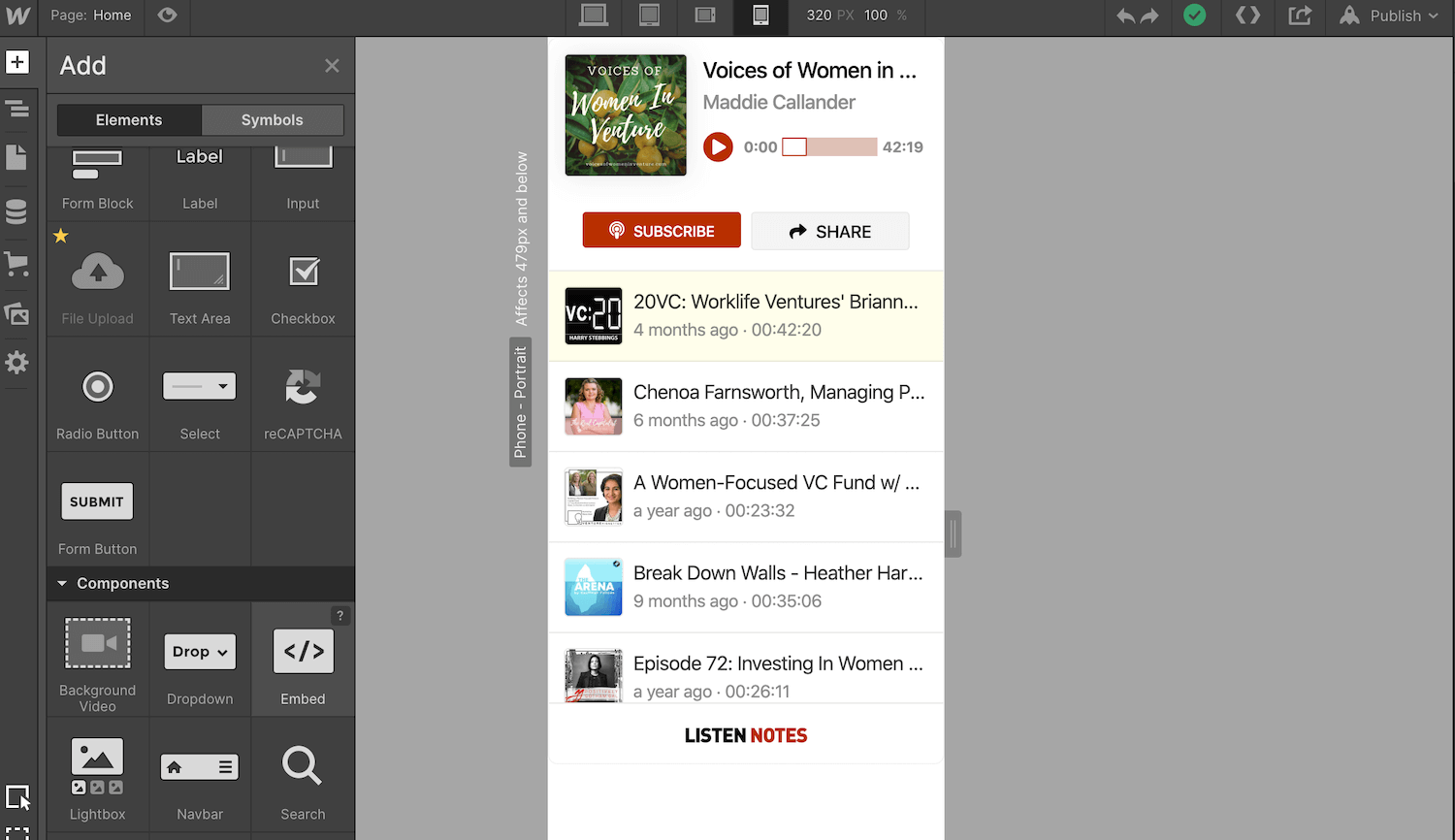
Task: Select the Break Down Walls episode
Action: pyautogui.click(x=746, y=587)
